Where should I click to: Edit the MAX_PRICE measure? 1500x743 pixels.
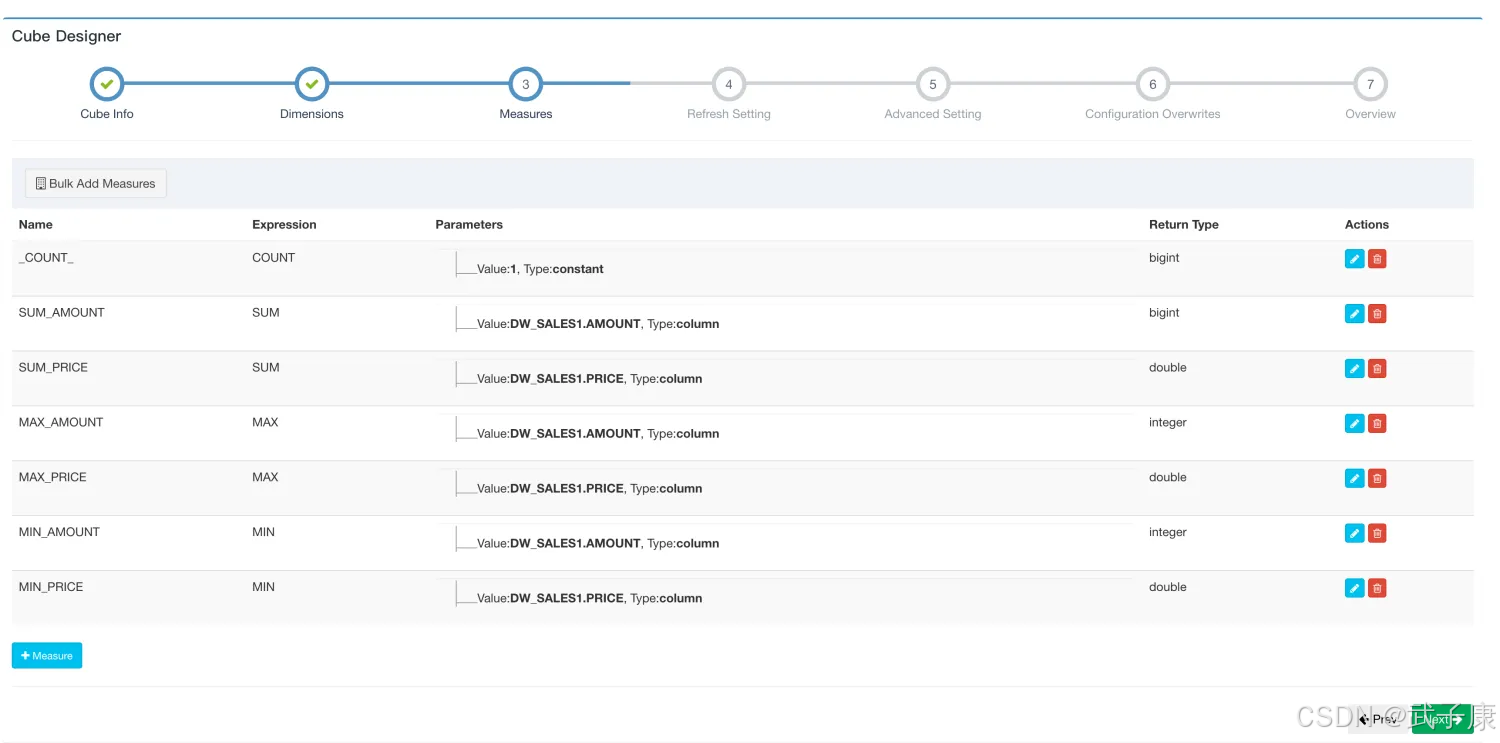[x=1354, y=479]
